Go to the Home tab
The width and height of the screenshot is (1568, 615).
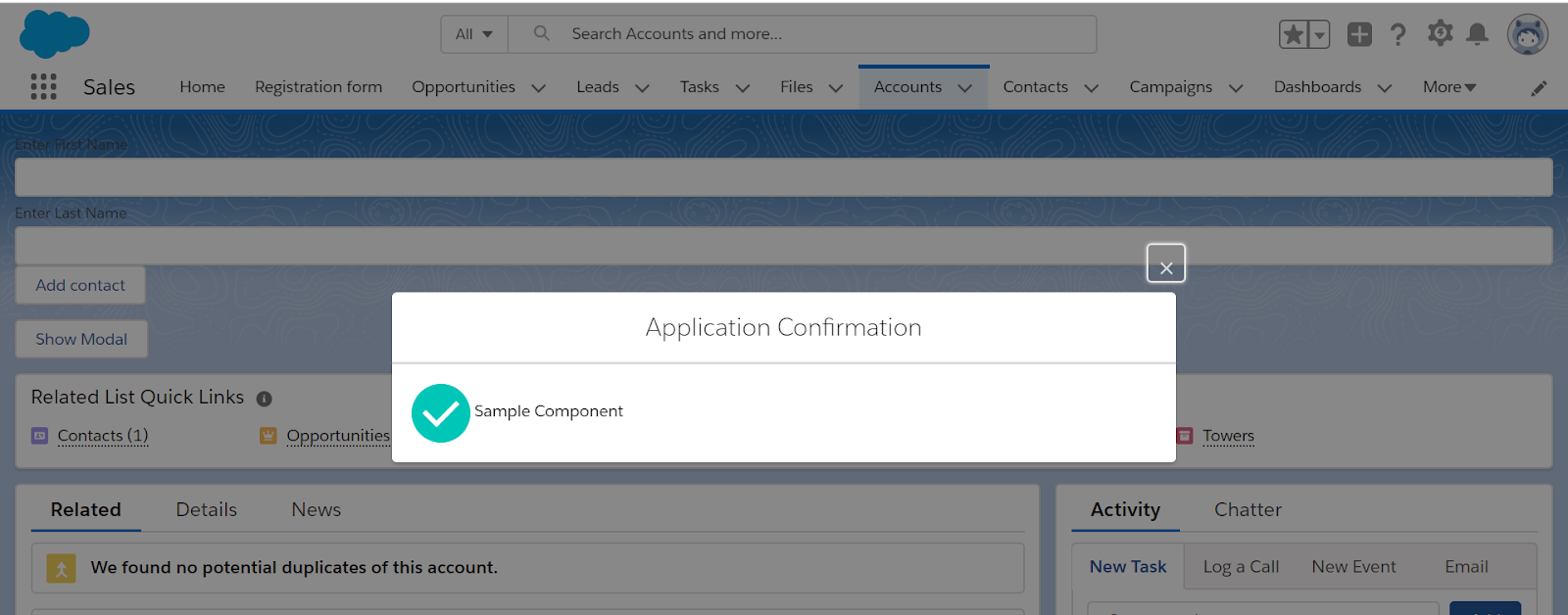202,87
